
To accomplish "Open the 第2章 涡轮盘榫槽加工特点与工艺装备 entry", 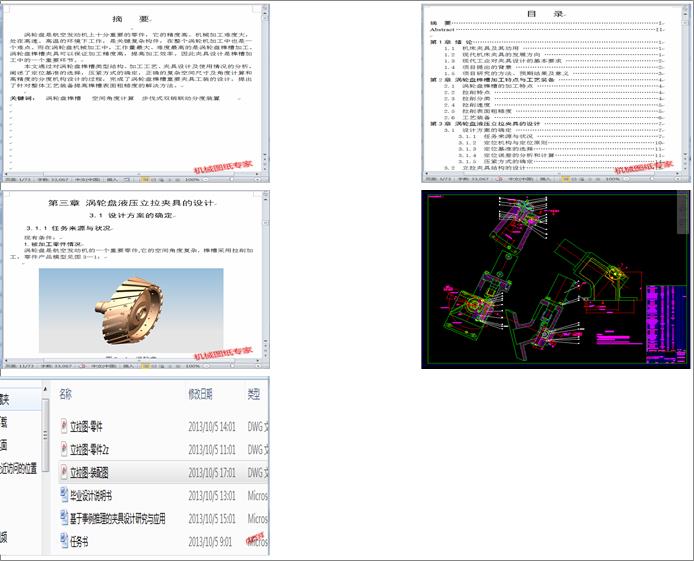I will coord(547,80).
